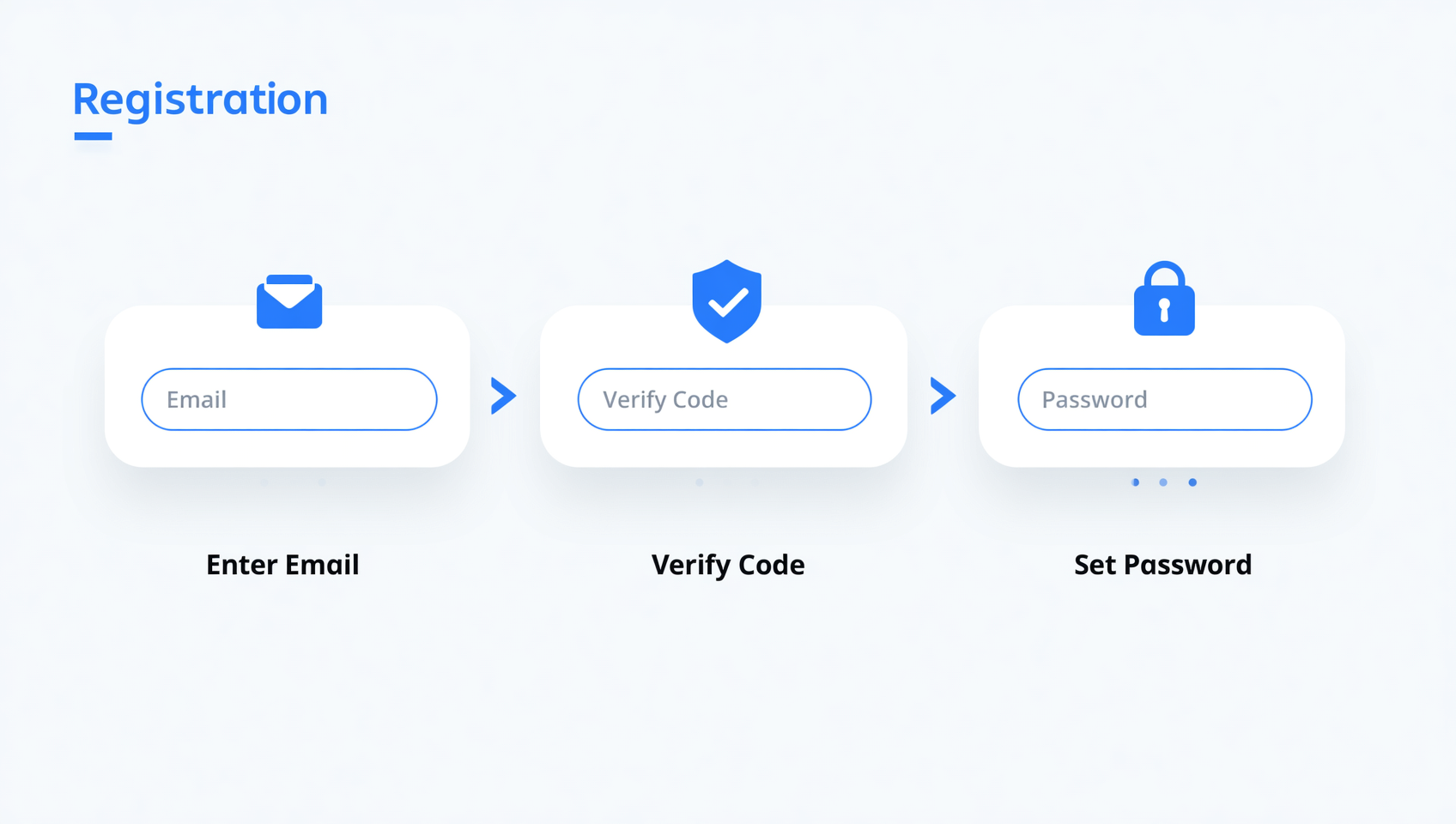Select the Registration heading
Image resolution: width=1456 pixels, height=824 pixels.
click(x=200, y=100)
